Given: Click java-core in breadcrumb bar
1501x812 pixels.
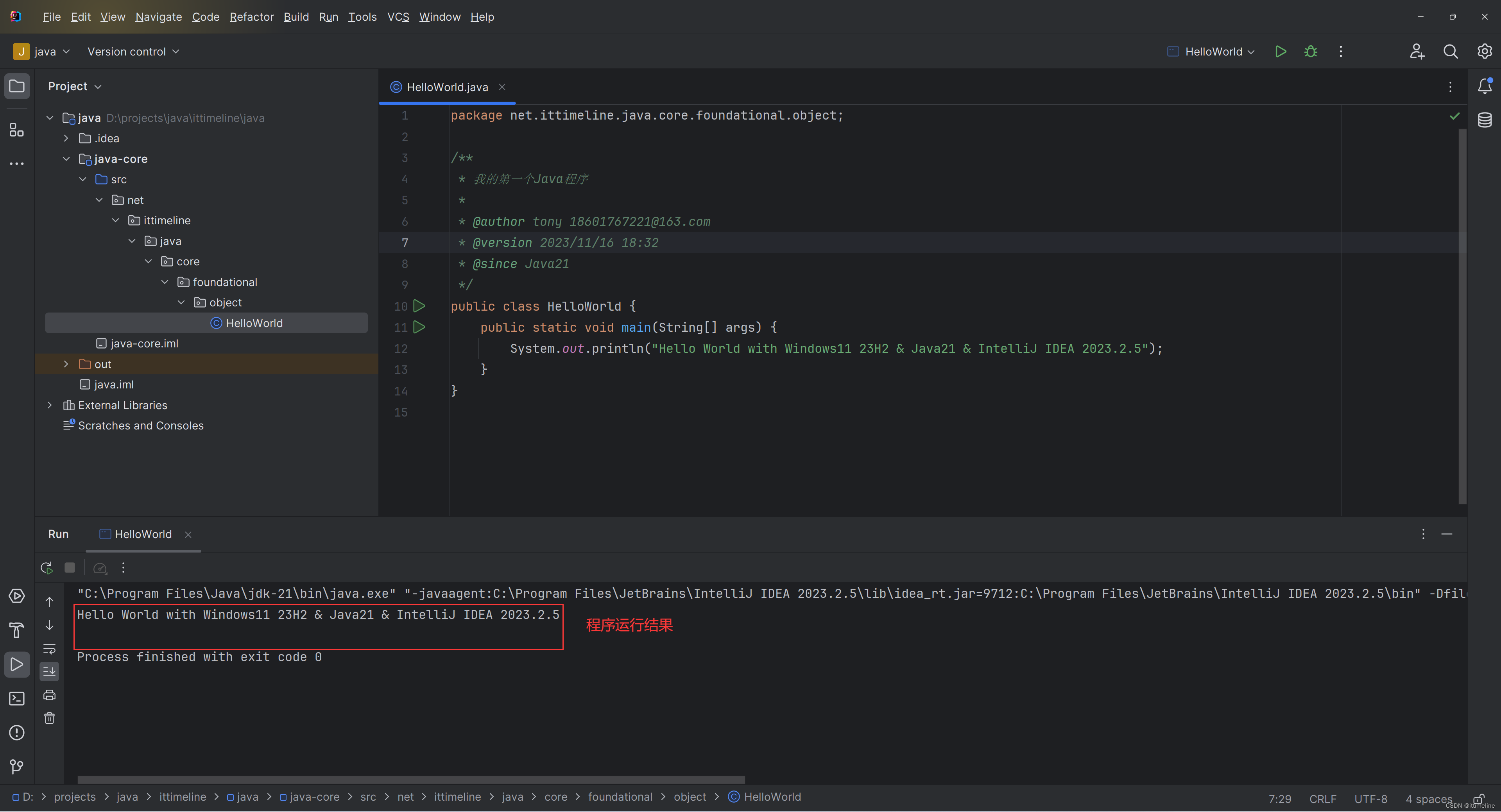Looking at the screenshot, I should click(309, 797).
